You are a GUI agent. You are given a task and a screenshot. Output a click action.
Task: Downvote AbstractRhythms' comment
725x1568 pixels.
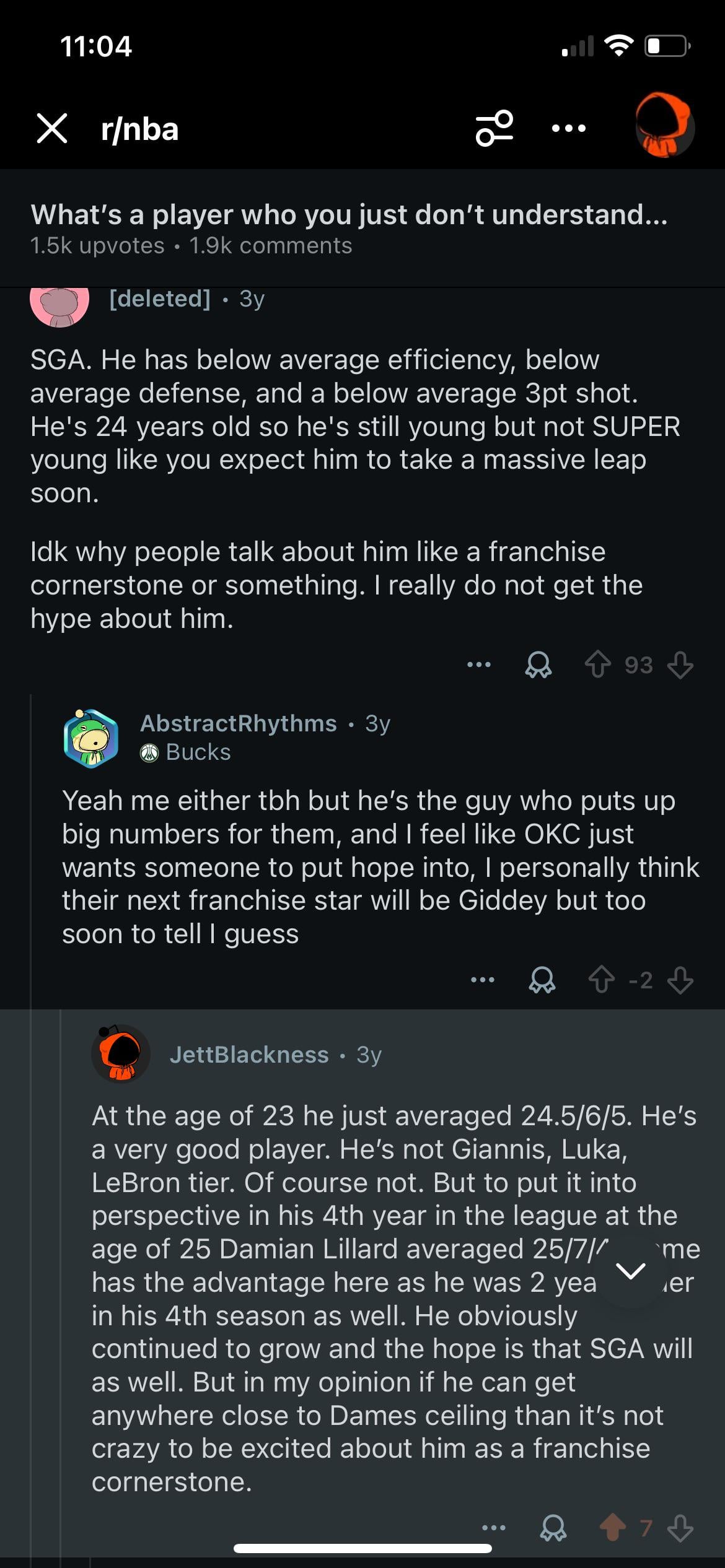[x=680, y=980]
